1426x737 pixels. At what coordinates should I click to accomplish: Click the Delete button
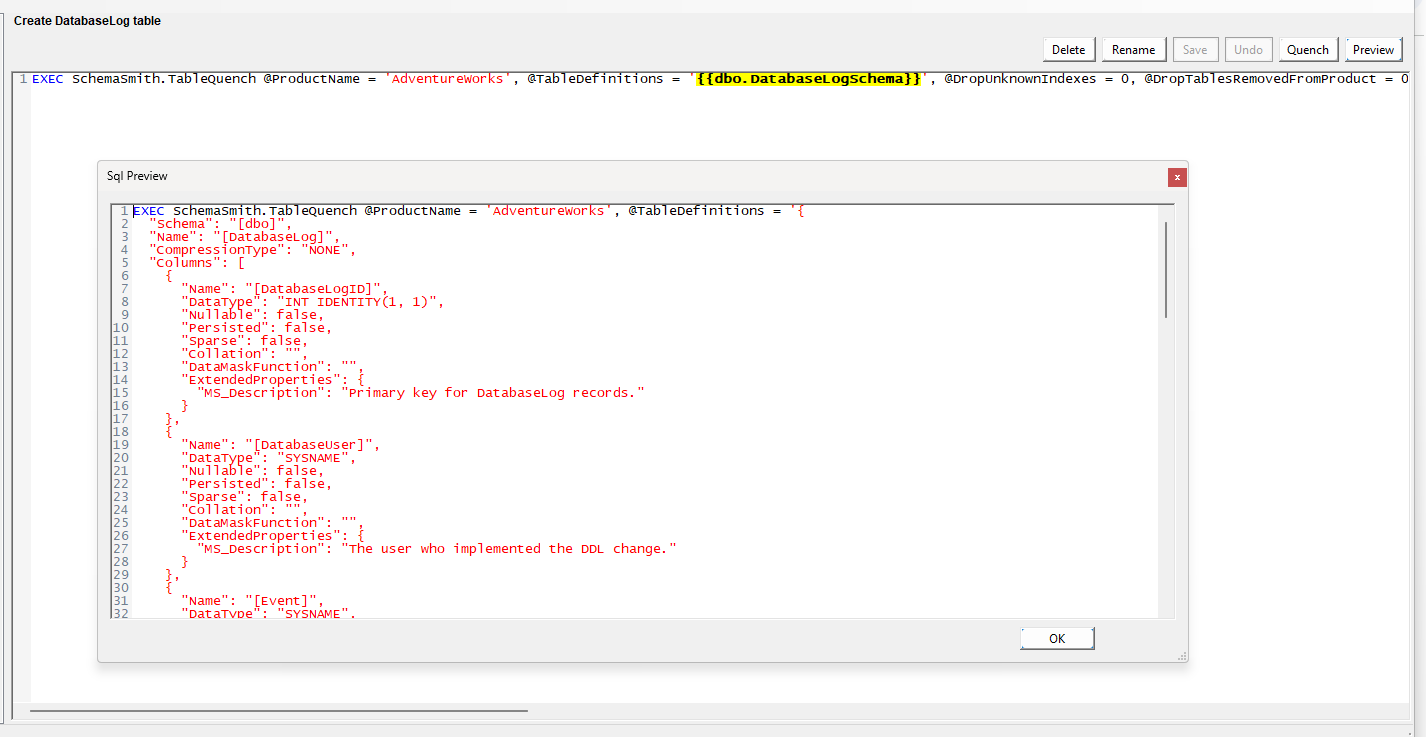[x=1068, y=49]
